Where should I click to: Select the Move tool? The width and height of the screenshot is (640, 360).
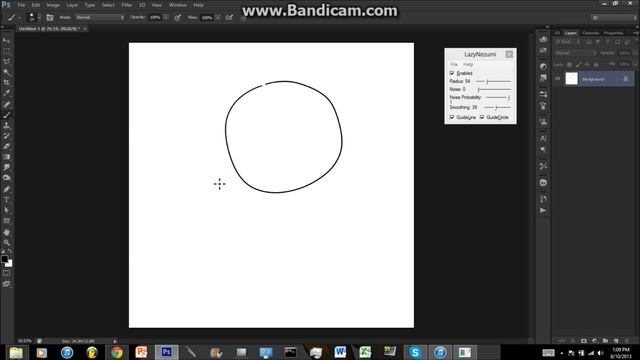pos(7,40)
